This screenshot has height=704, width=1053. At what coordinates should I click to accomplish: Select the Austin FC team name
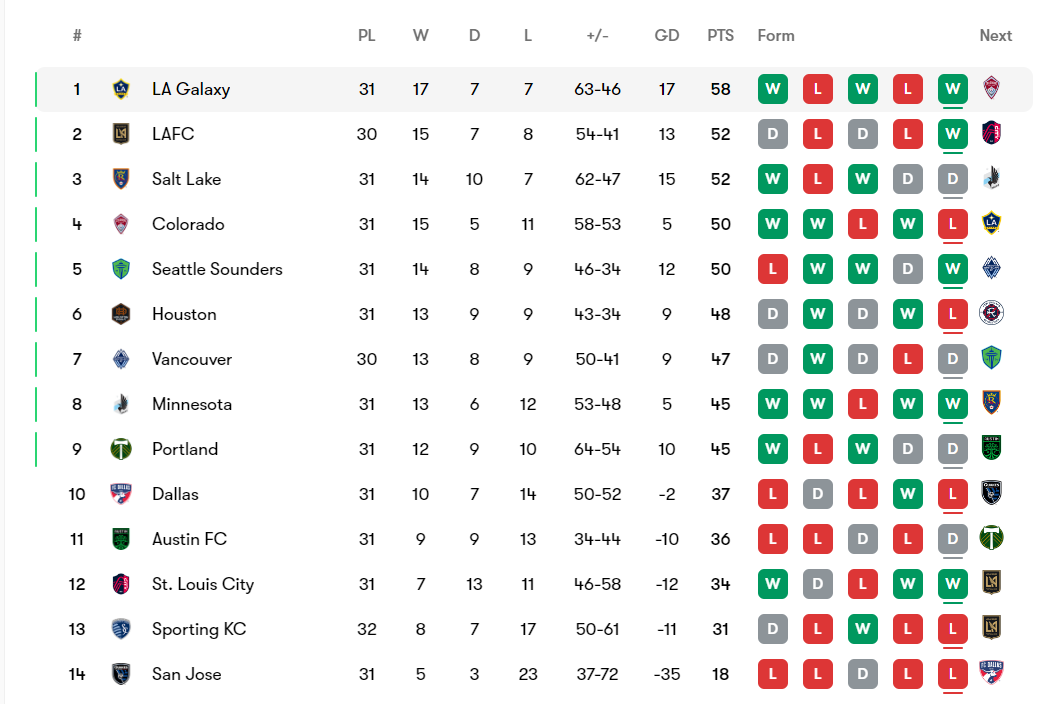pyautogui.click(x=189, y=539)
